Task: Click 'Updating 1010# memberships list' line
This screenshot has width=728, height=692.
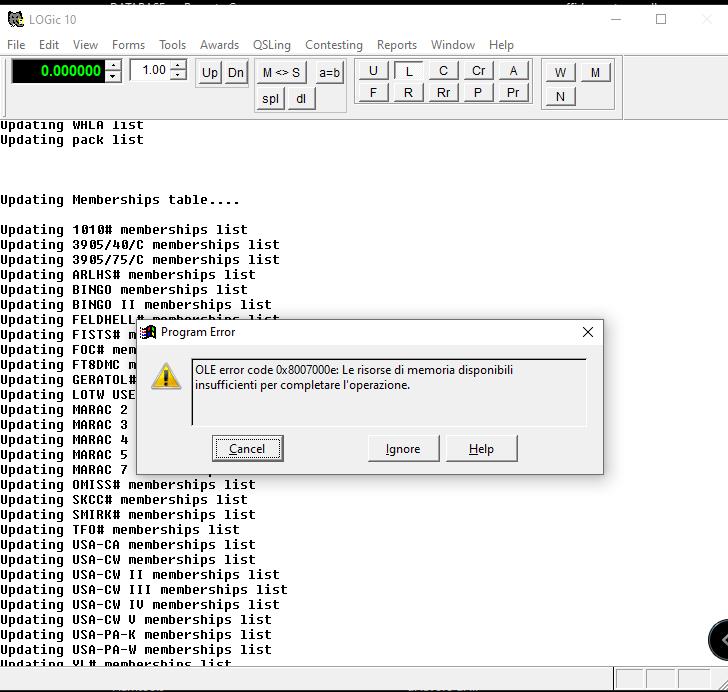Action: coord(124,230)
